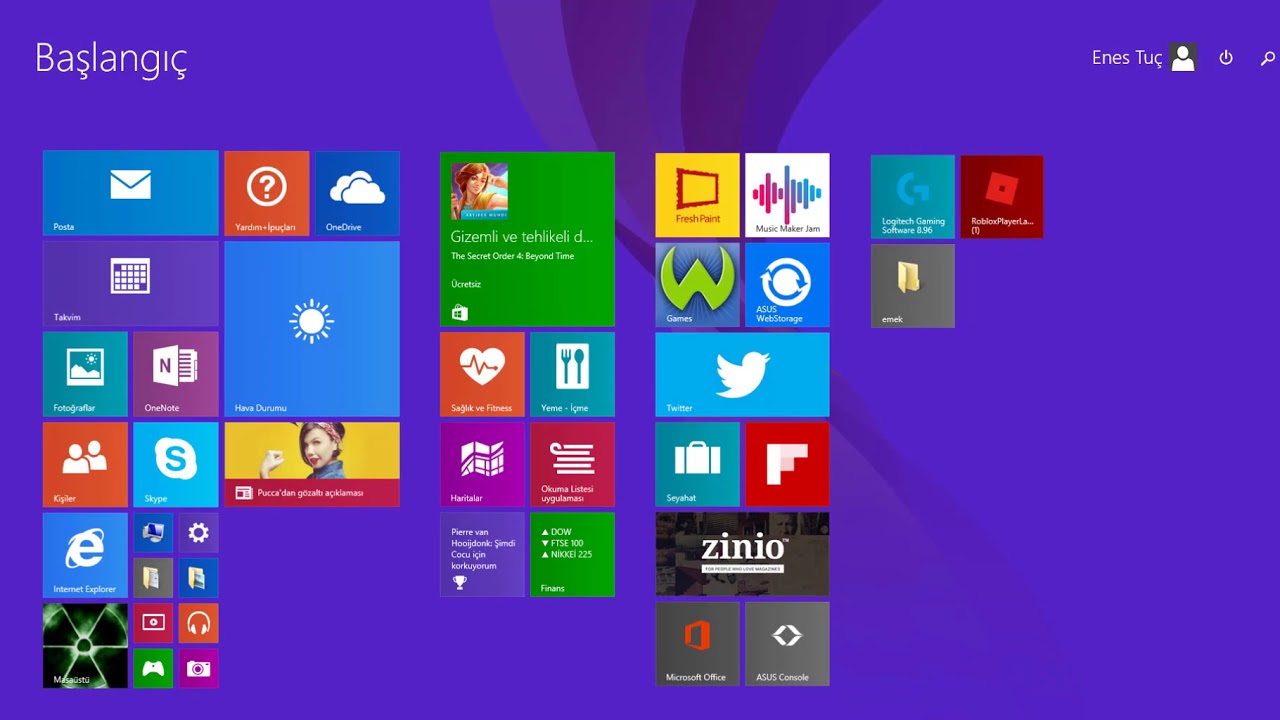Click the search magnifier icon
This screenshot has height=720, width=1280.
coord(1267,59)
